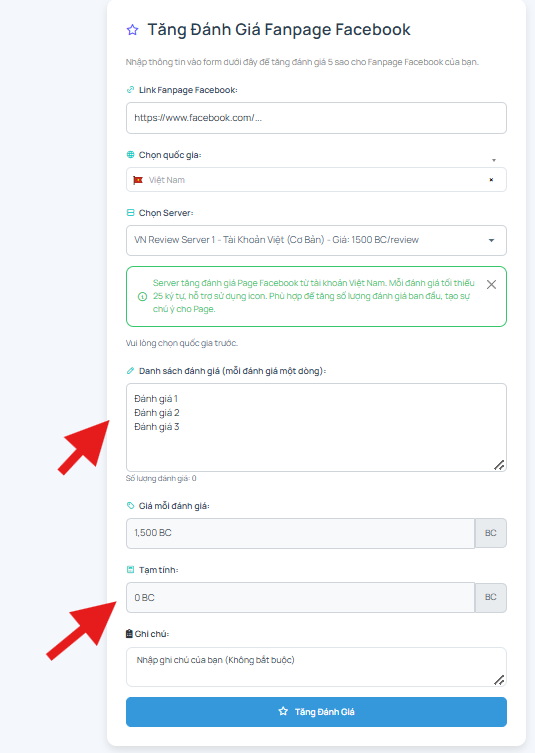
Task: Click the pencil icon beside Danh sách đánh giá
Action: pyautogui.click(x=130, y=371)
